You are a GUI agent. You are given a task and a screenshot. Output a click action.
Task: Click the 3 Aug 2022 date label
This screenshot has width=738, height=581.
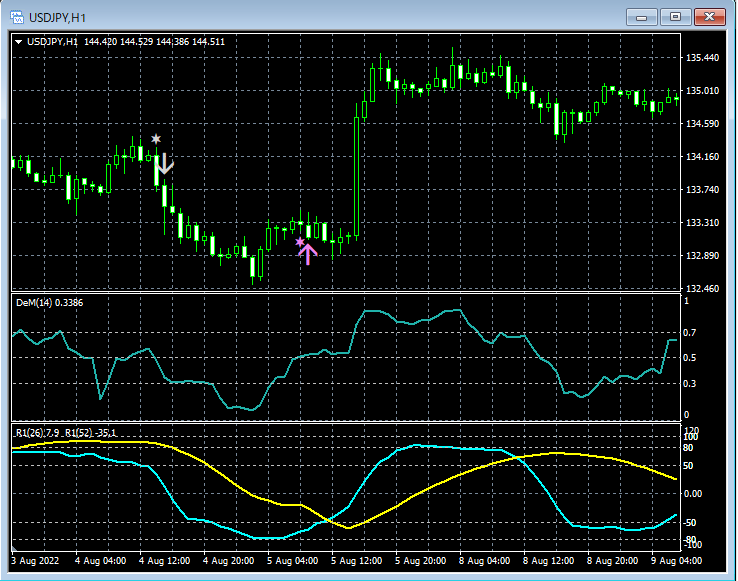point(37,560)
